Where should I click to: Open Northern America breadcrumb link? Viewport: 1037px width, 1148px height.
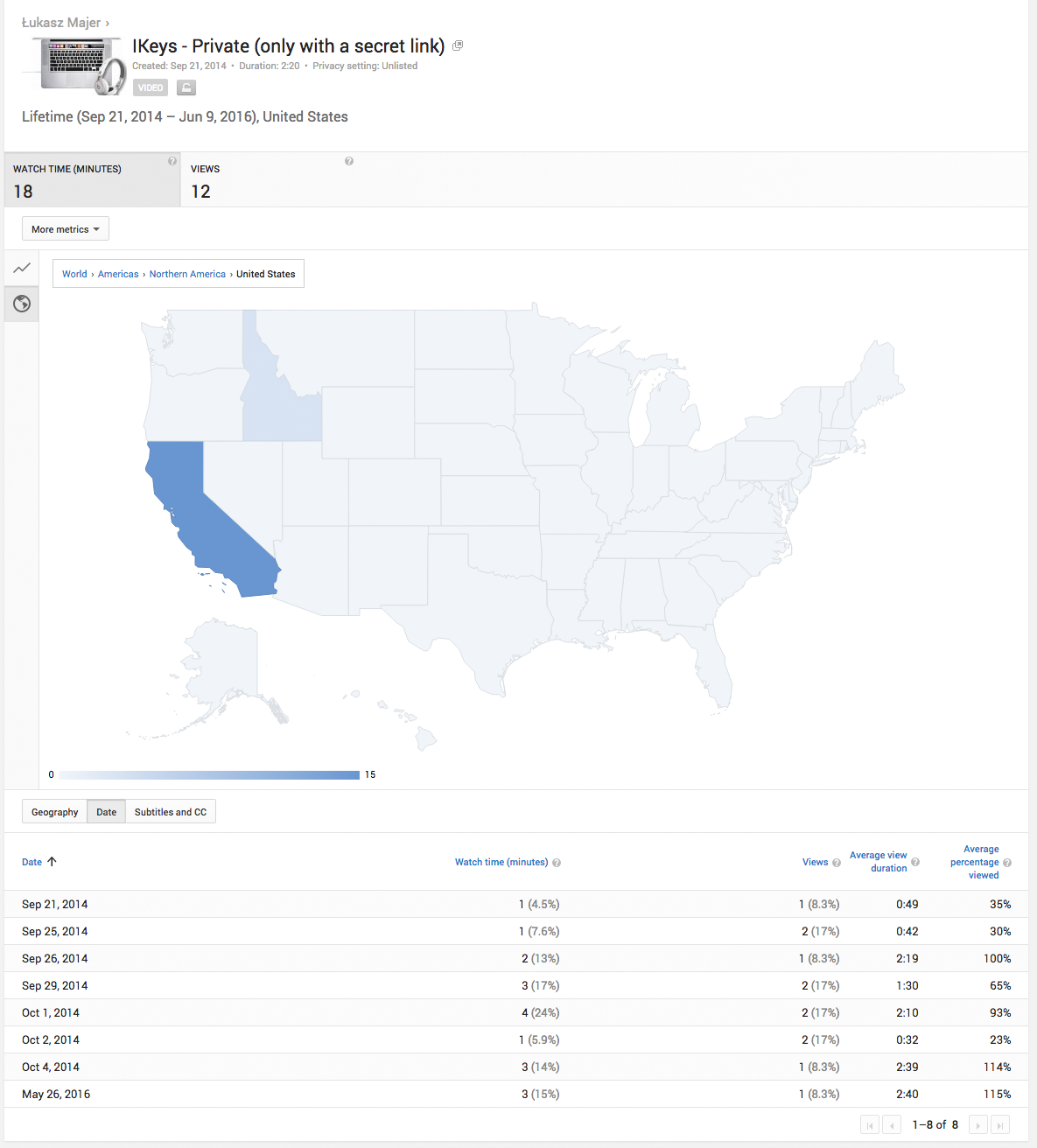coord(187,274)
